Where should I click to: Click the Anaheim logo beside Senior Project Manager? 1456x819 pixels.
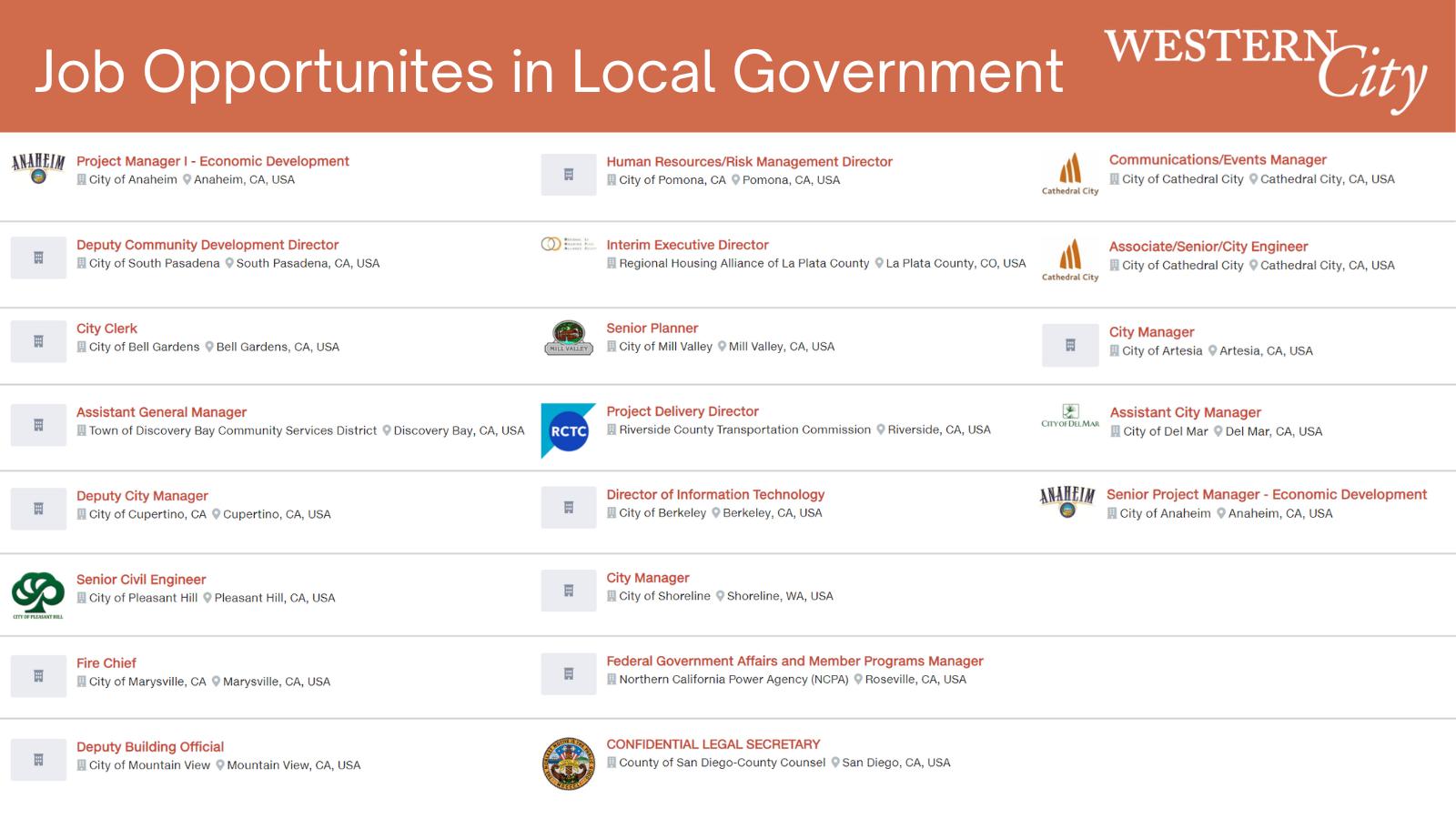pos(1067,502)
